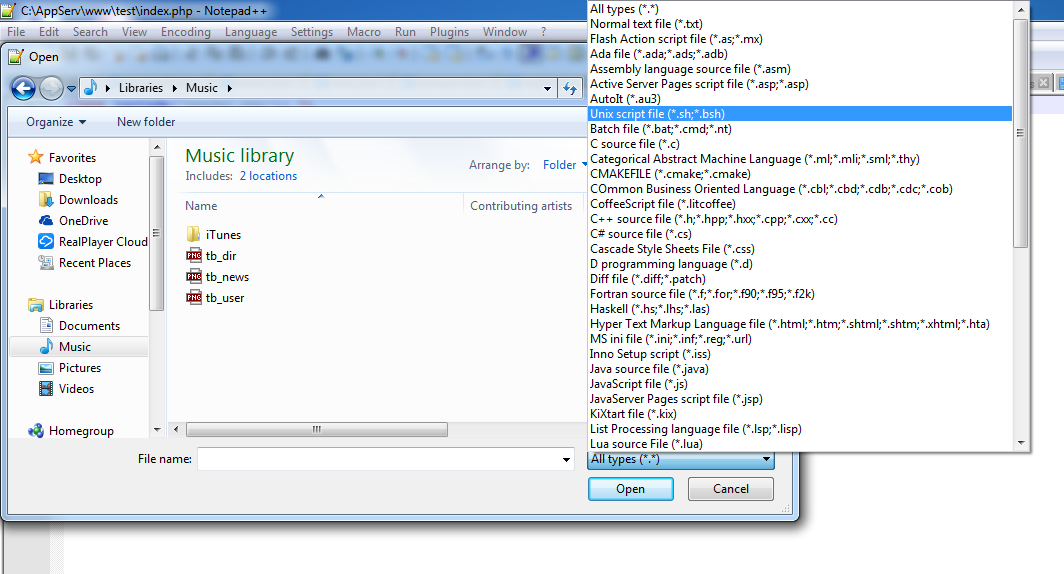Open the Language menu in Notepad++
Image resolution: width=1064 pixels, height=574 pixels.
pyautogui.click(x=250, y=32)
